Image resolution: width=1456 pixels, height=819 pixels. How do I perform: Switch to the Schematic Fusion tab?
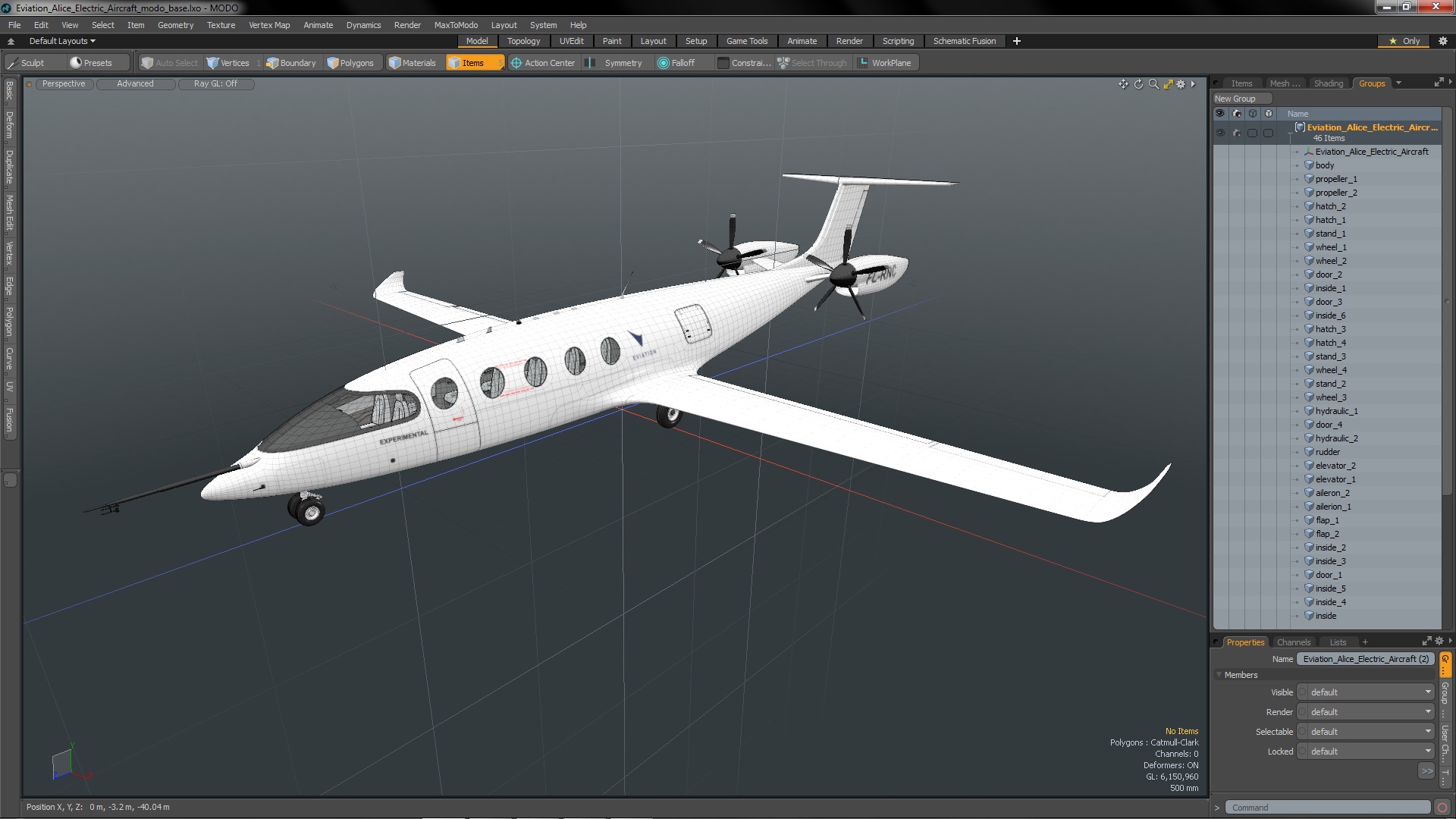965,41
